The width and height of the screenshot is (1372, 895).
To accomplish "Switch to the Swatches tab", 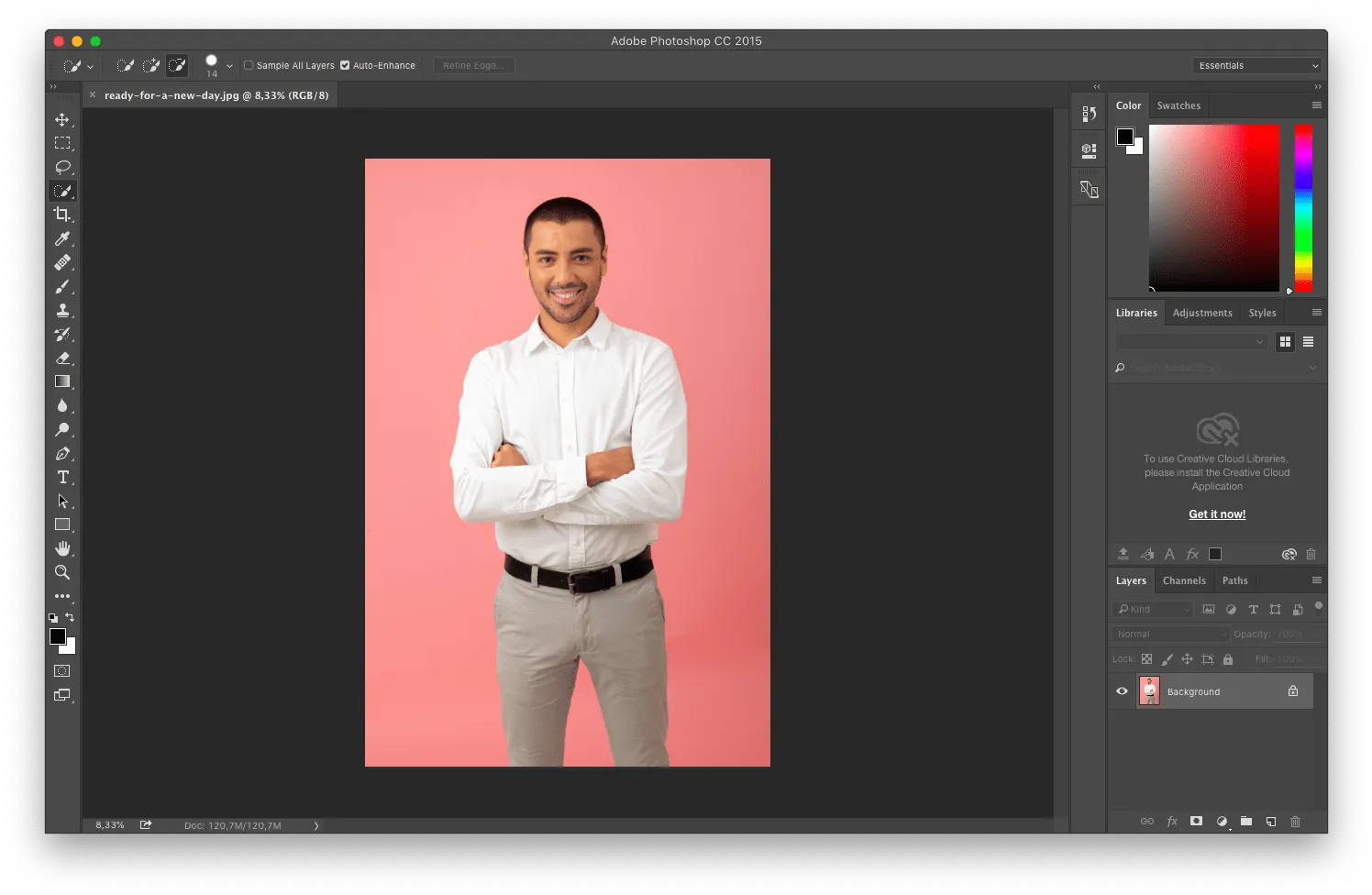I will coord(1178,105).
